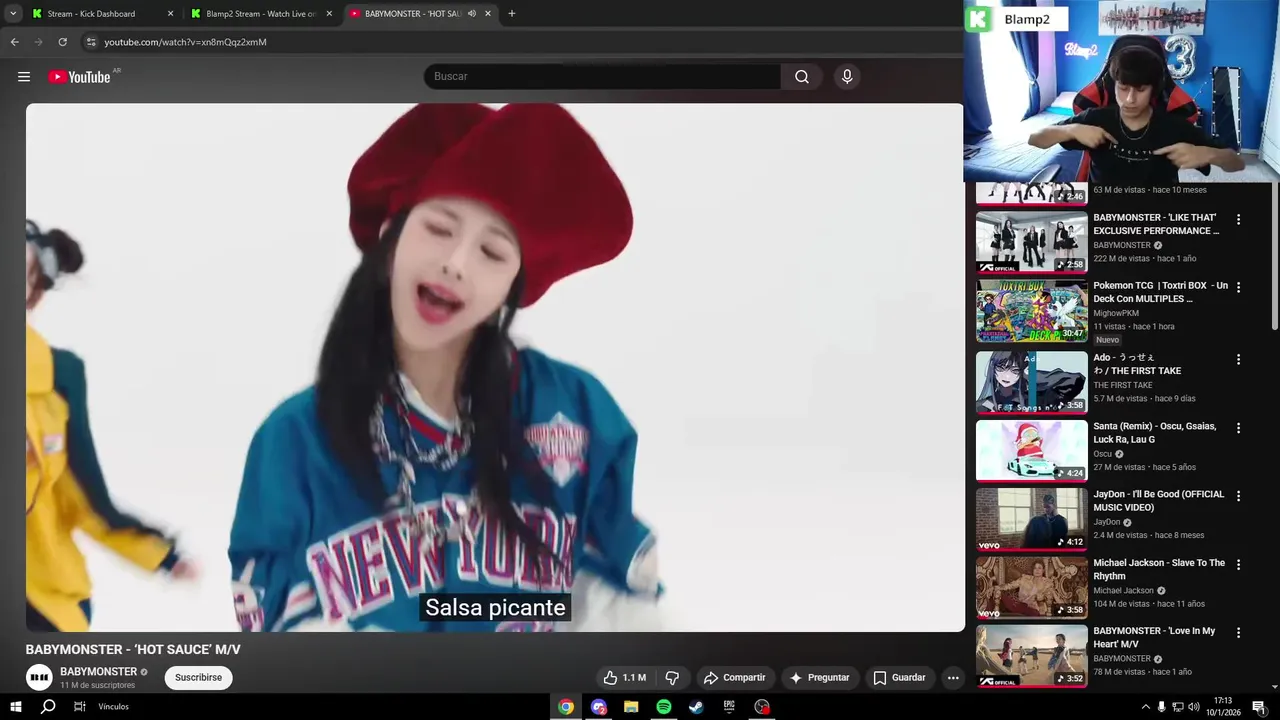The image size is (1280, 720).
Task: Open menu for 'Love In My Heart' video
Action: 1238,633
